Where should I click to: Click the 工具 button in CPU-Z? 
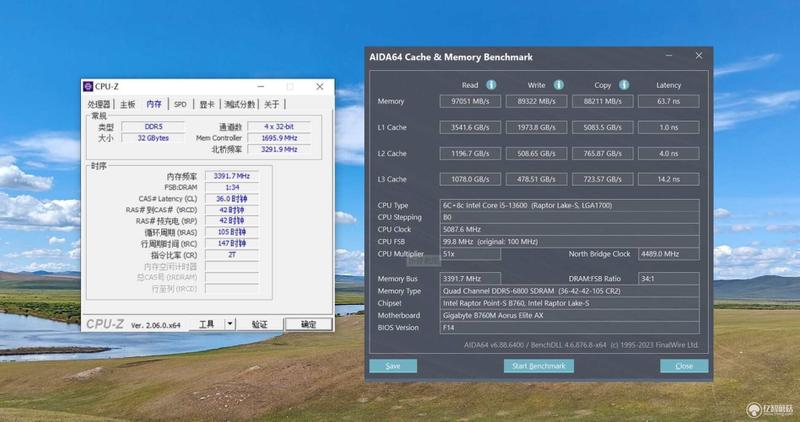click(x=207, y=324)
